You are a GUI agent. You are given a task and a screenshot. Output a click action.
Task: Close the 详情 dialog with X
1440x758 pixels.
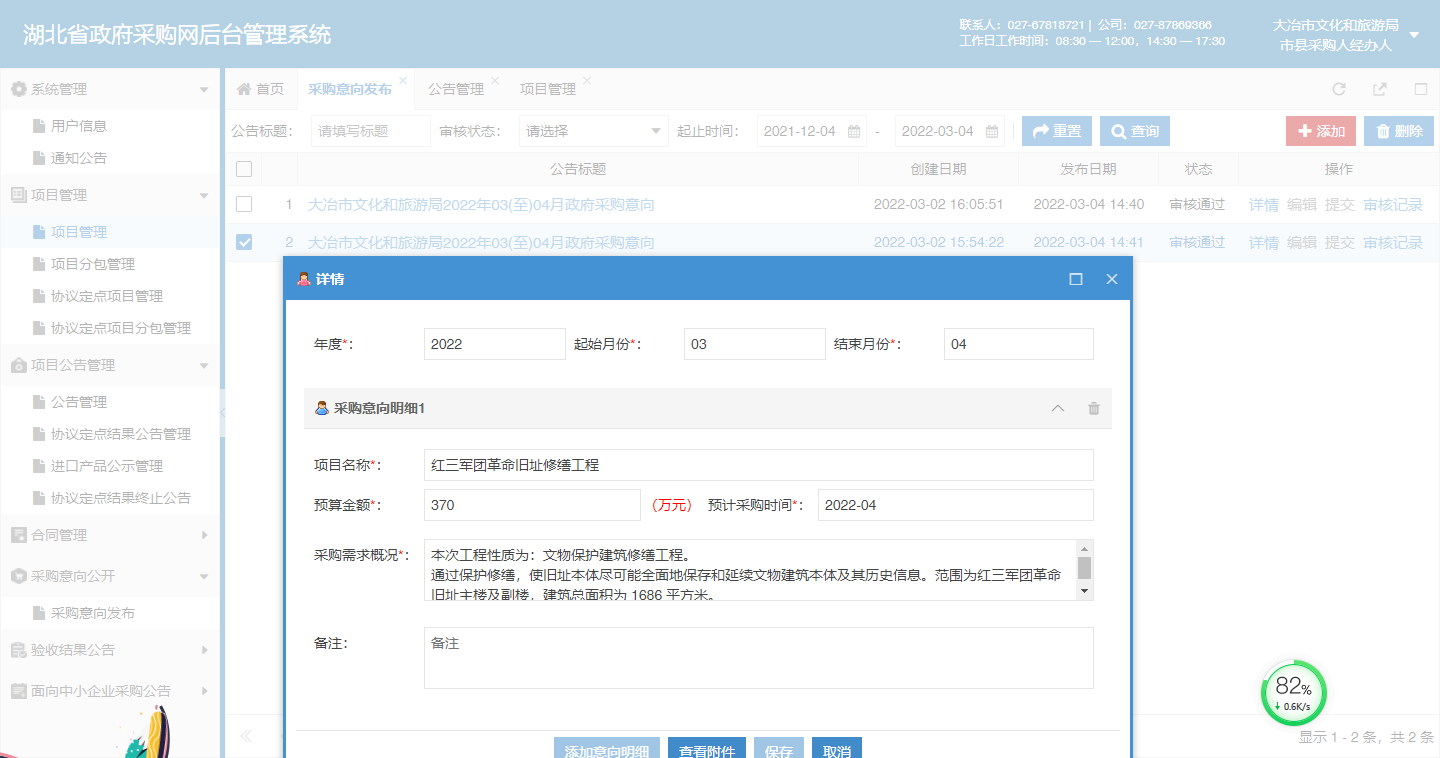[1112, 279]
